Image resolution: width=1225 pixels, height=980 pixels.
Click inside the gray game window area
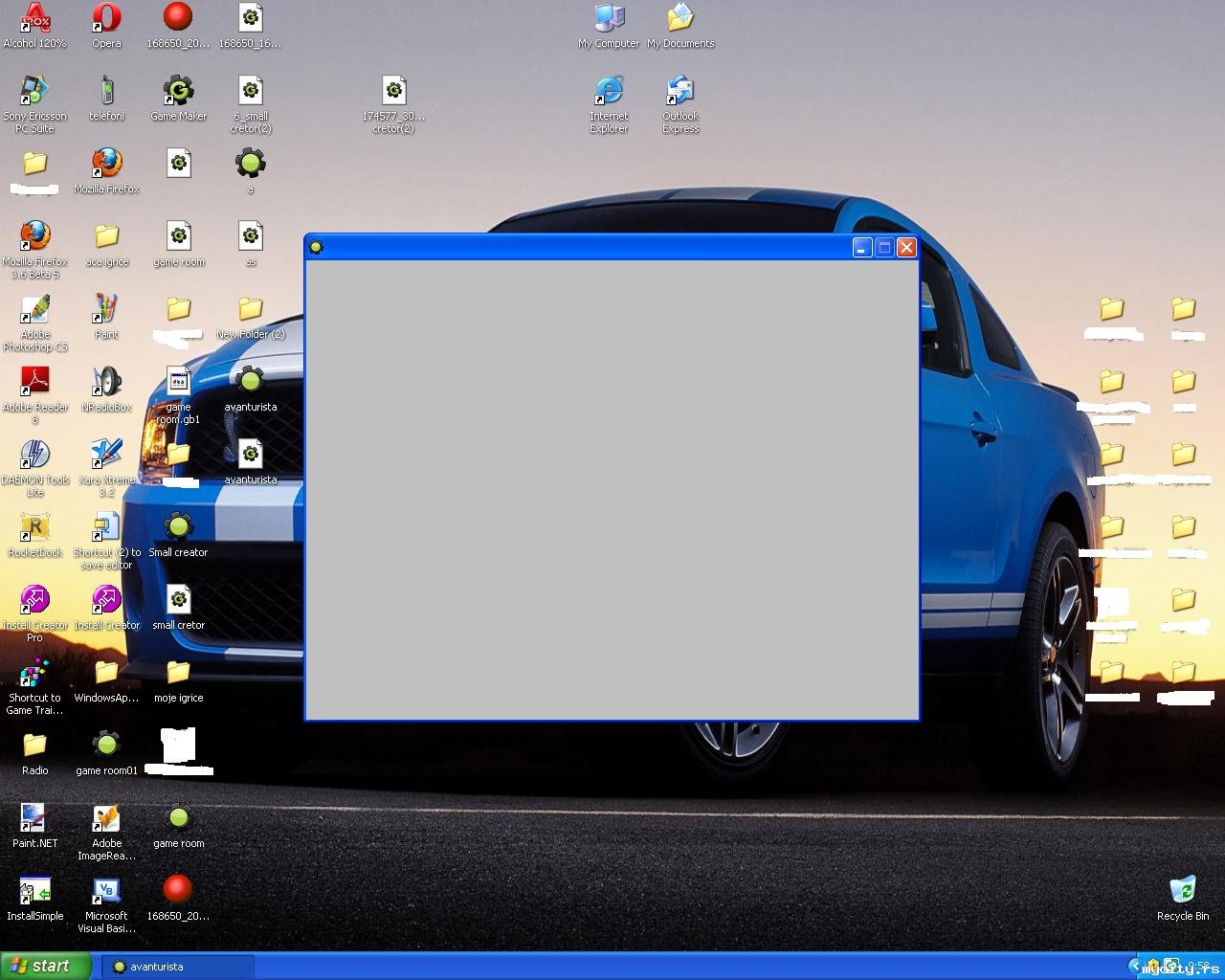tap(612, 488)
